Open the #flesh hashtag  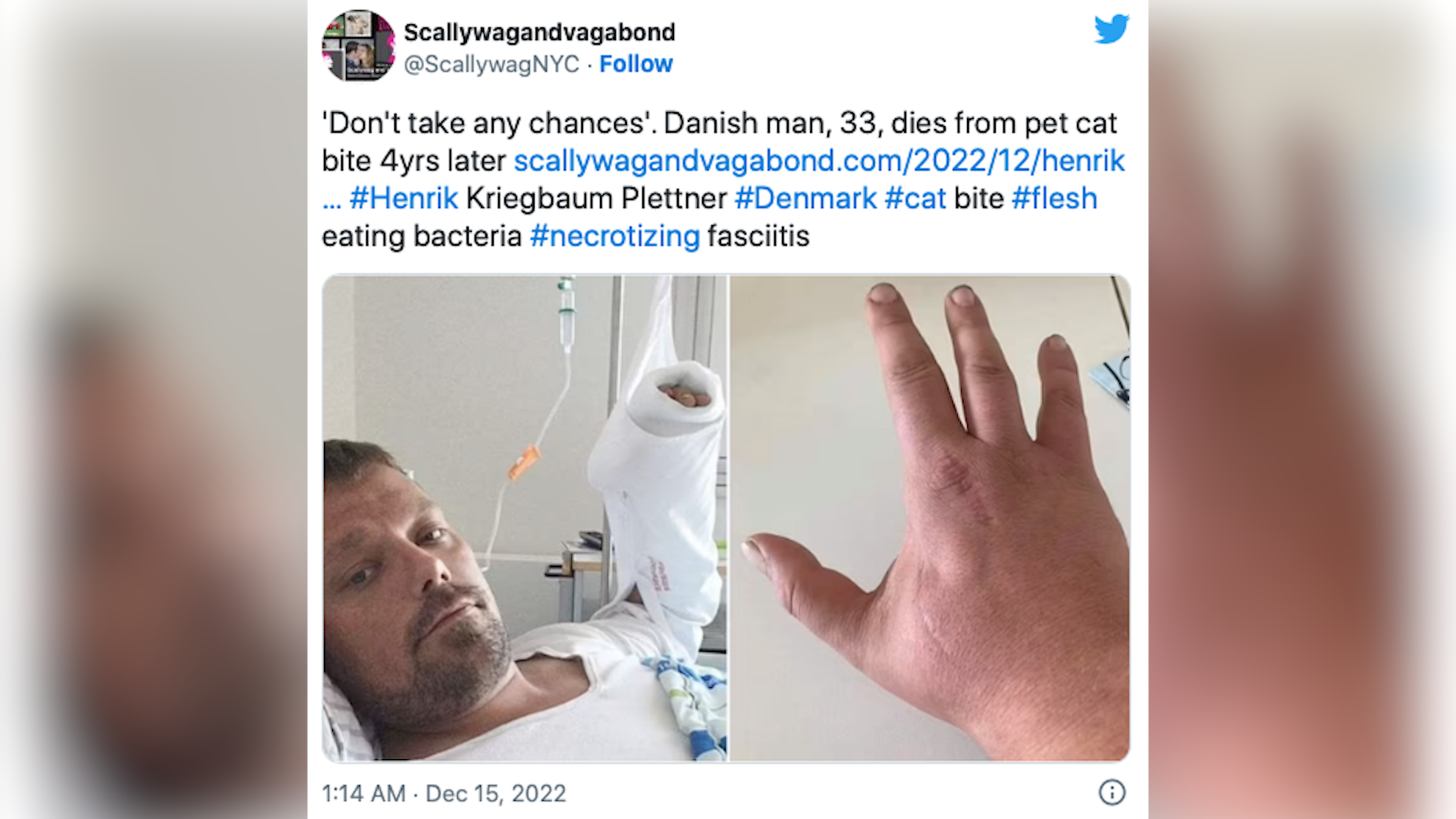tap(1054, 199)
